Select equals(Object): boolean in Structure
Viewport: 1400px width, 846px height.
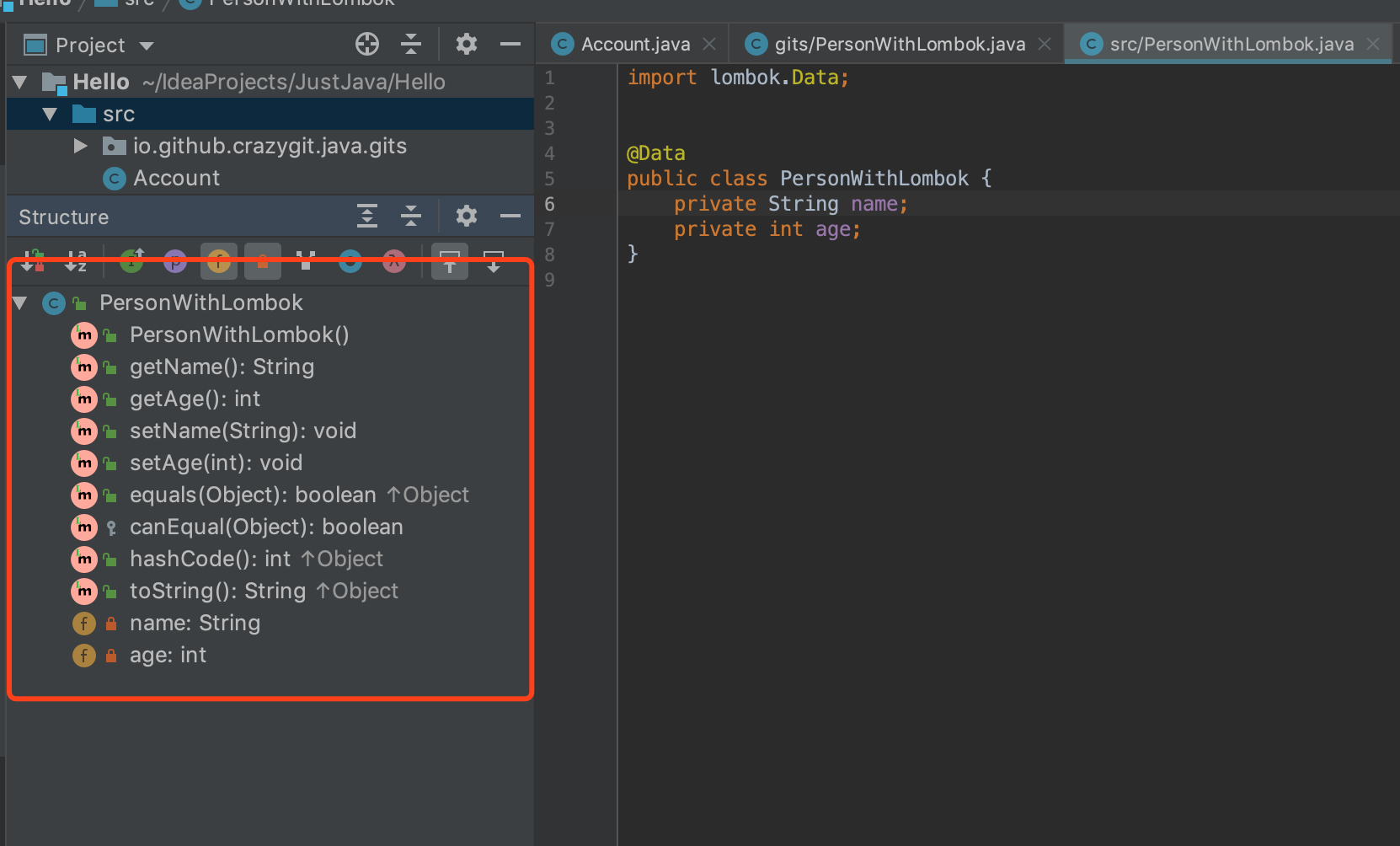tap(253, 495)
